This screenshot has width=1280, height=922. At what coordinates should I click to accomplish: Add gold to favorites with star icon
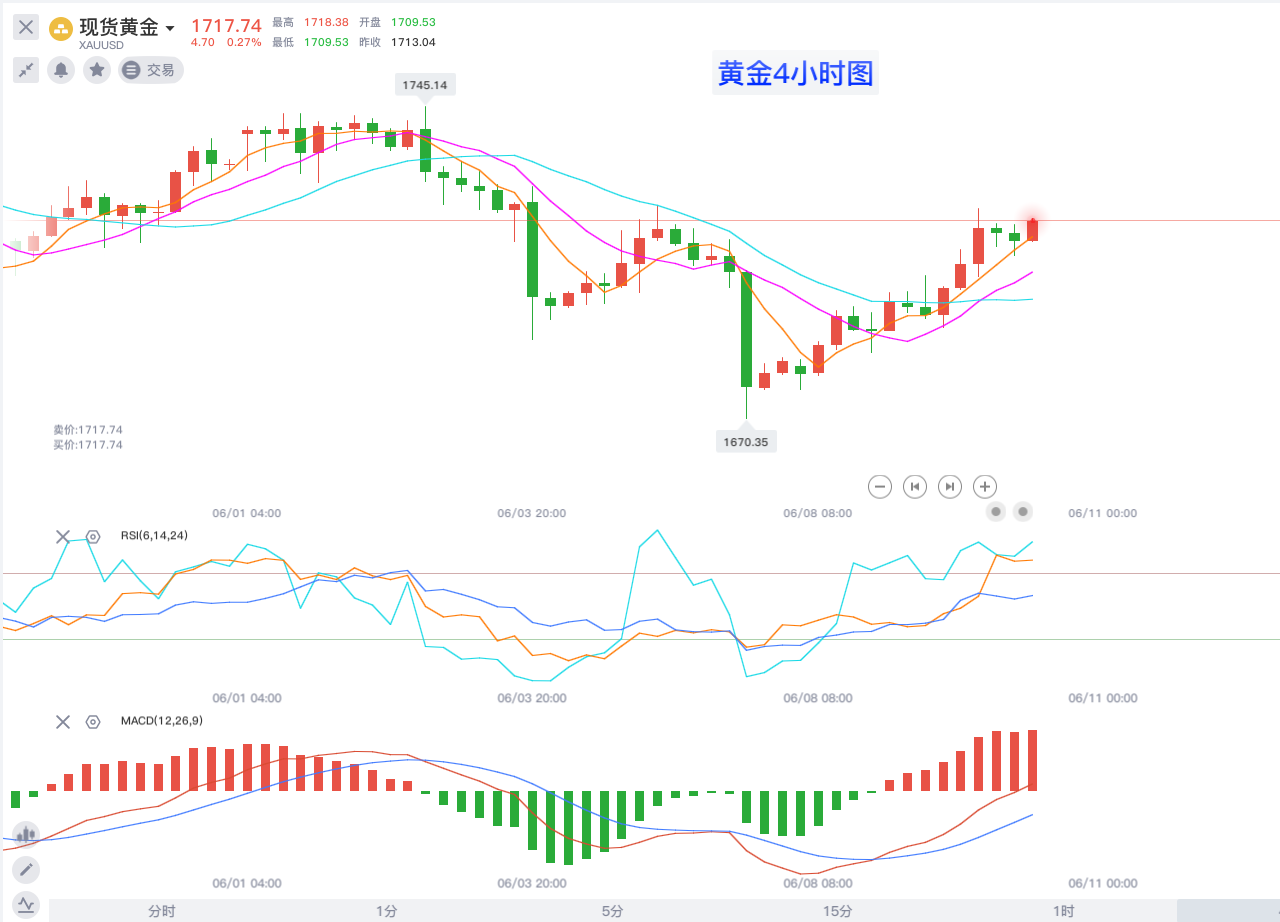tap(96, 70)
